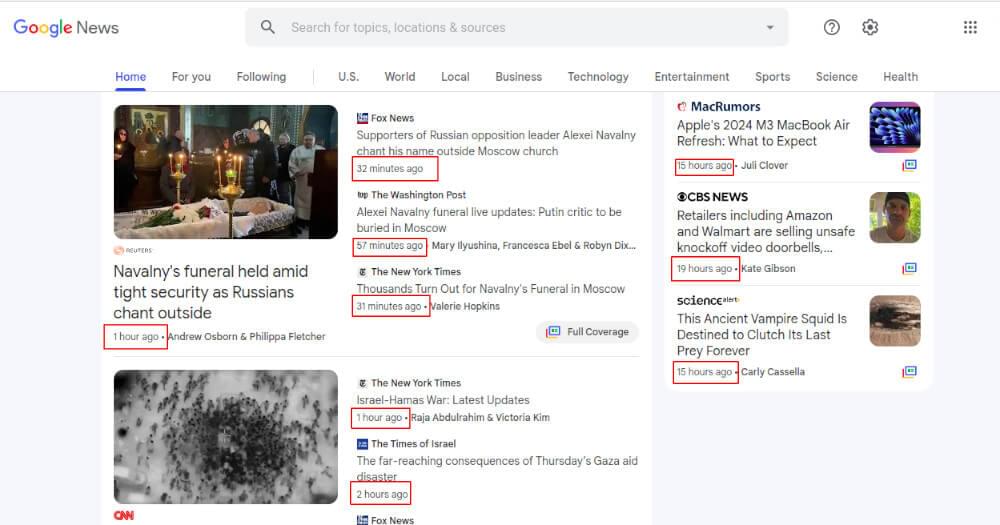This screenshot has height=525, width=1000.
Task: Click the Reuters source logo
Action: pos(133,251)
